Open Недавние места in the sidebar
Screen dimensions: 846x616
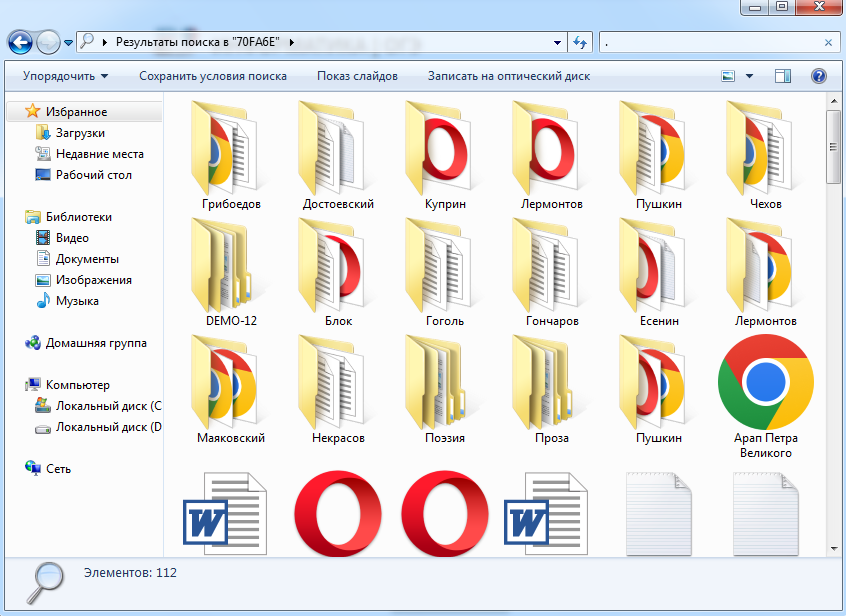(99, 154)
